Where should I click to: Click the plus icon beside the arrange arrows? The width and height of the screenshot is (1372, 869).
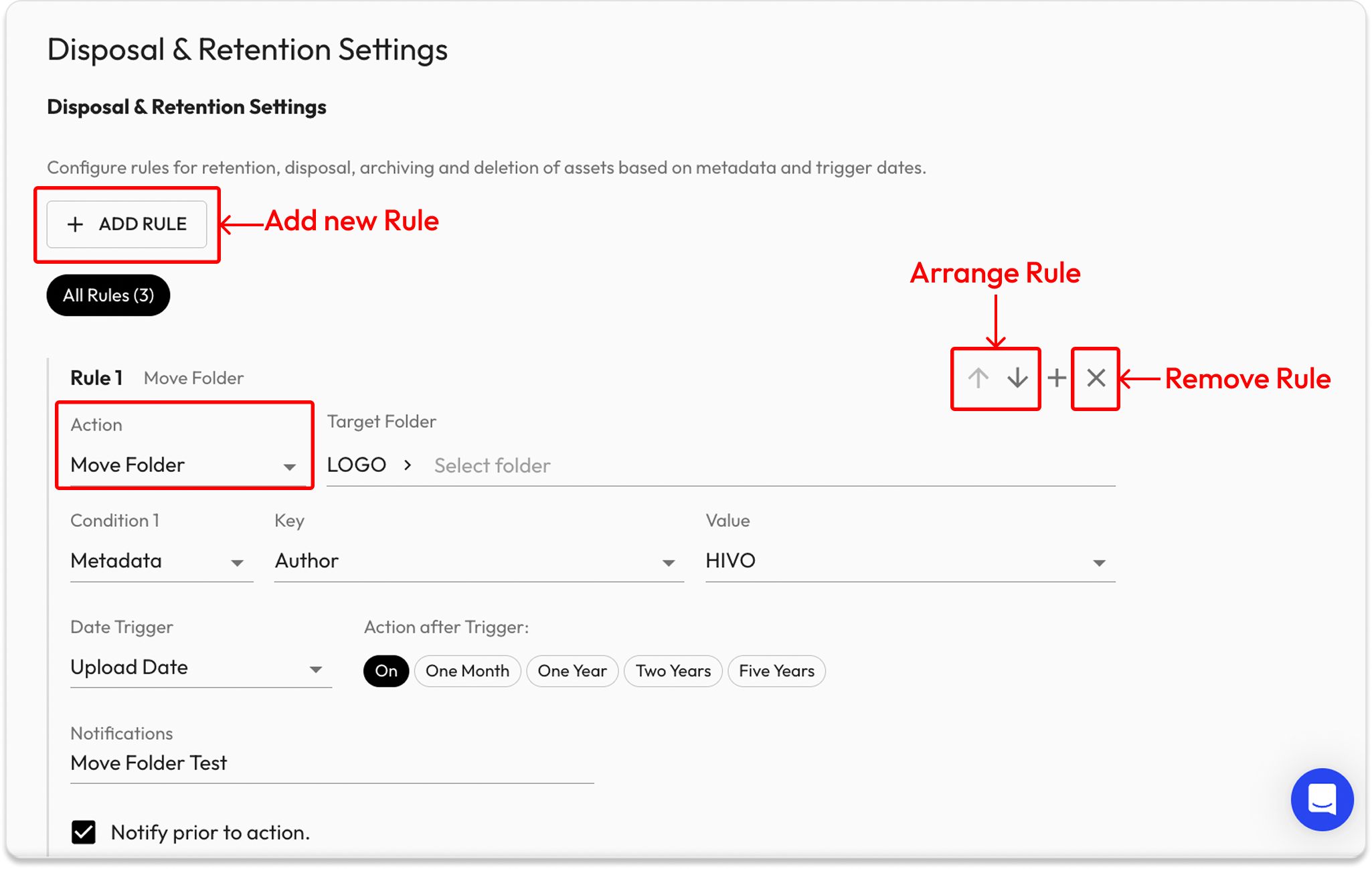pos(1057,378)
